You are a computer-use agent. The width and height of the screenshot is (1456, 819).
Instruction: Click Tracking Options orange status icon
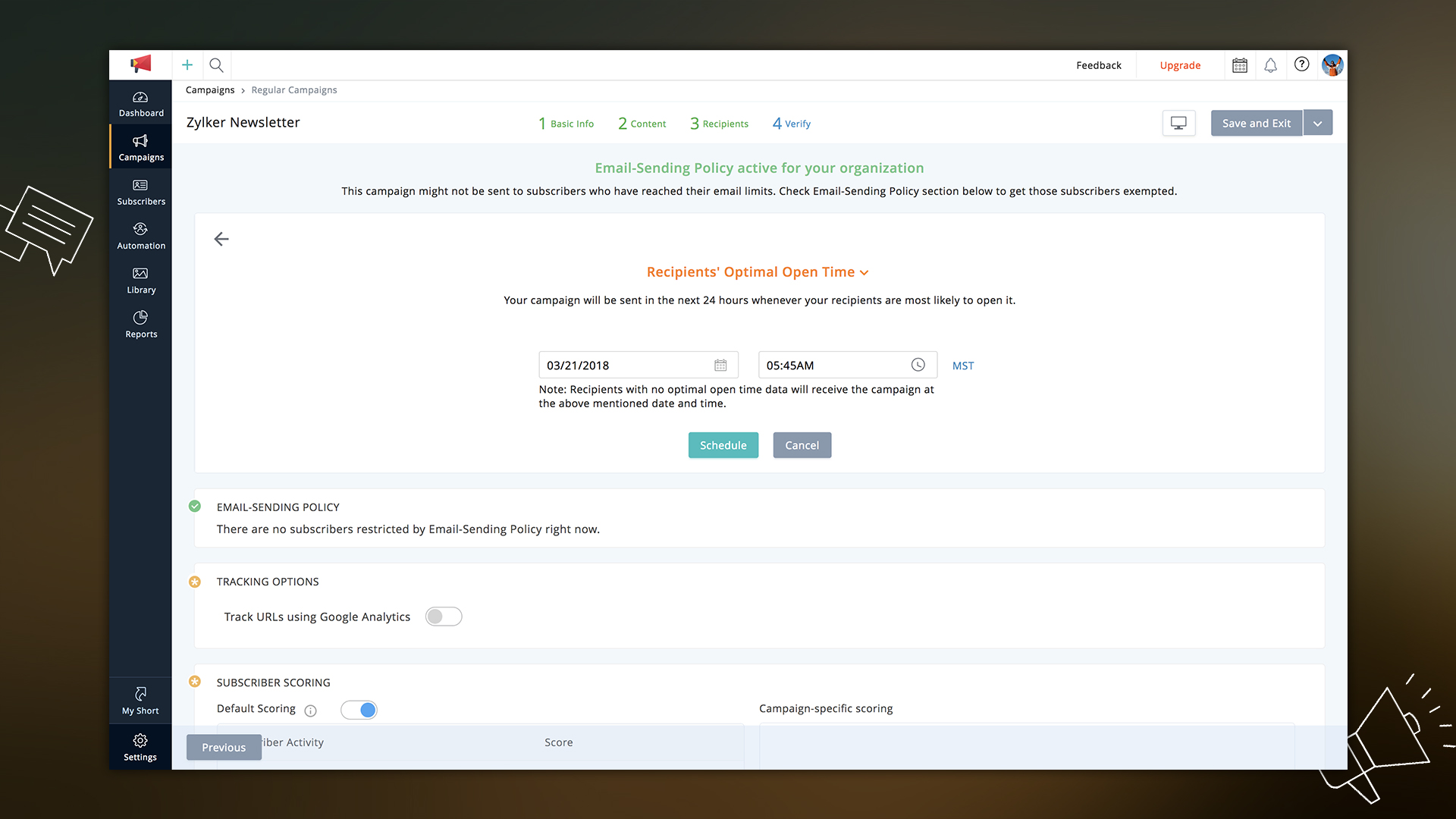[x=195, y=582]
